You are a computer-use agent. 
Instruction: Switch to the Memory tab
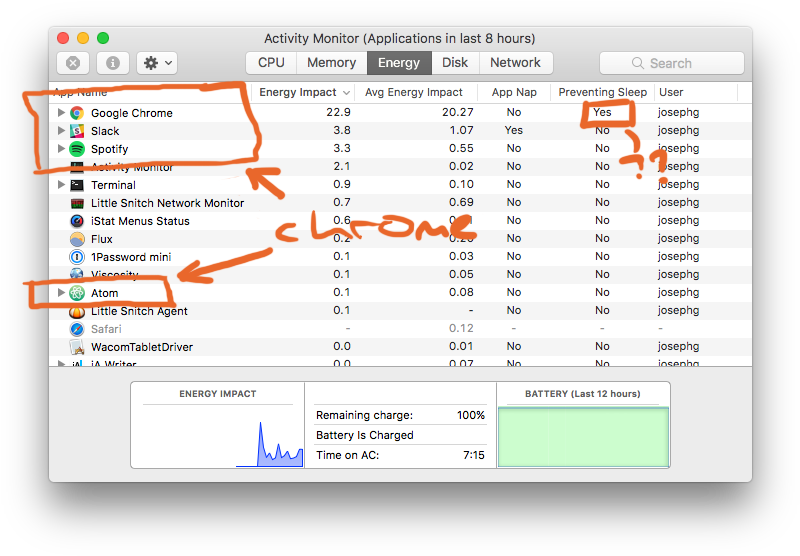332,63
